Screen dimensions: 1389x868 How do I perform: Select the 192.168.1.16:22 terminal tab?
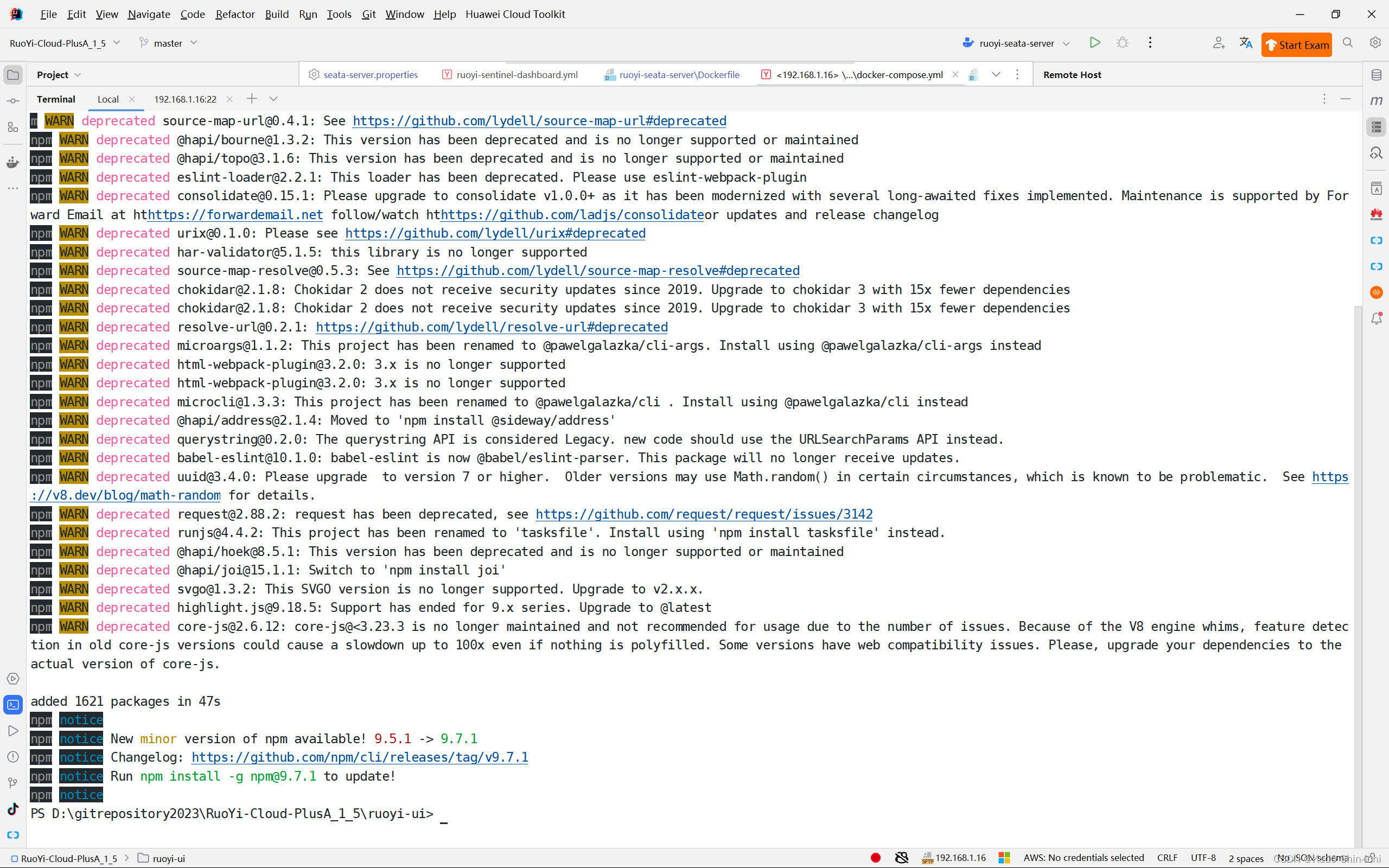point(185,99)
